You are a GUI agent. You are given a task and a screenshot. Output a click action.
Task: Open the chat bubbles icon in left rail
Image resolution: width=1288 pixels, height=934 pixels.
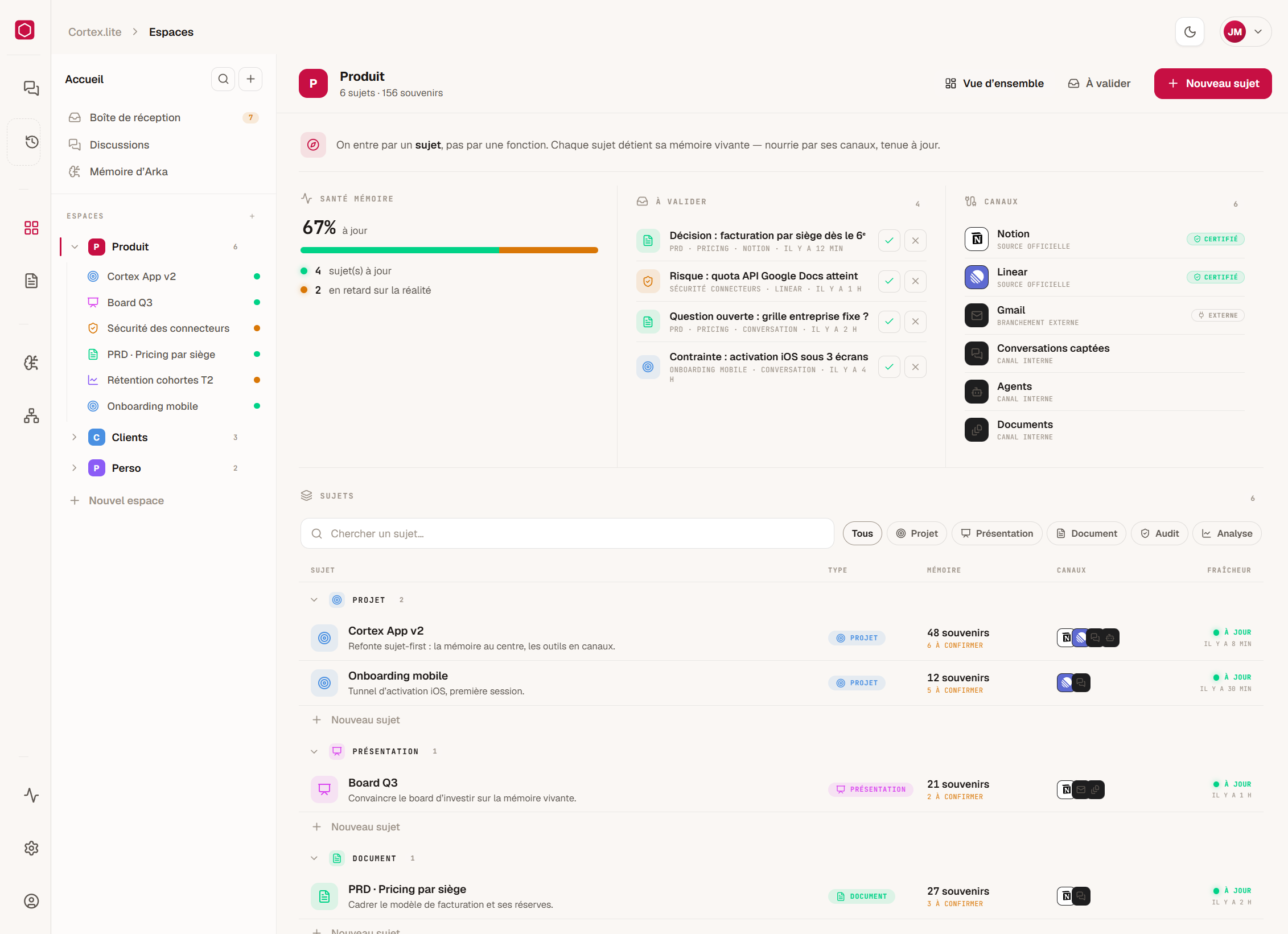(x=31, y=88)
